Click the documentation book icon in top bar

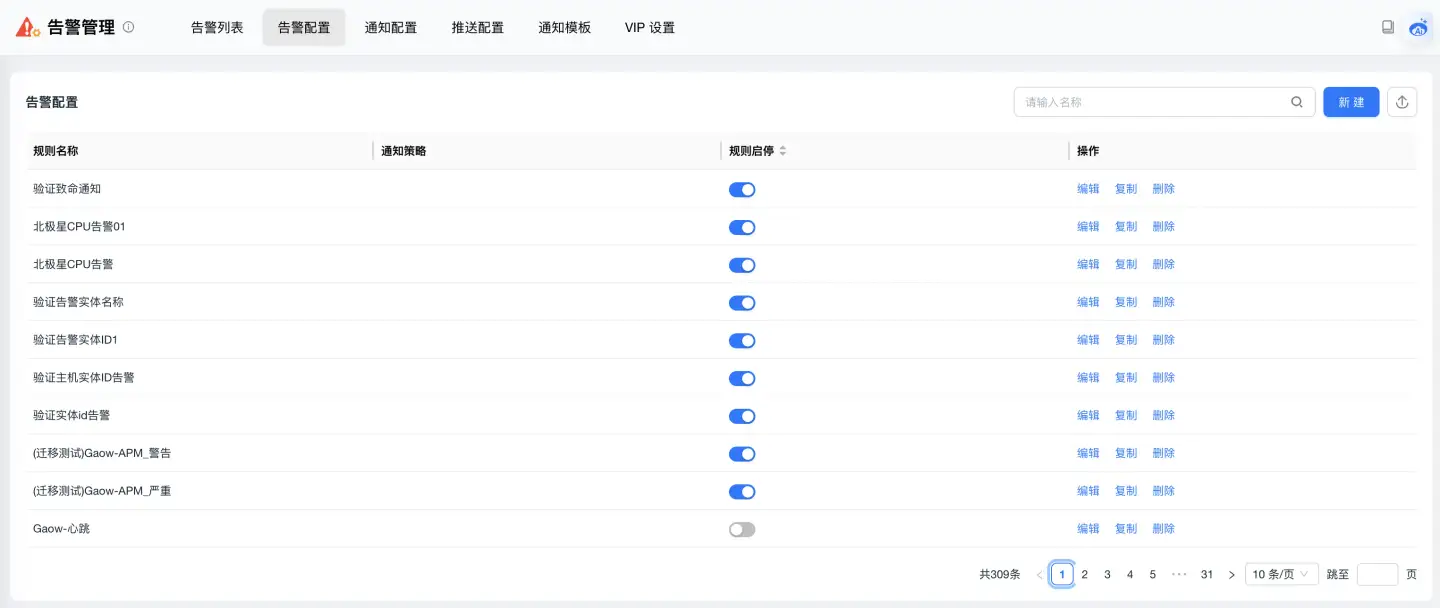[1388, 27]
